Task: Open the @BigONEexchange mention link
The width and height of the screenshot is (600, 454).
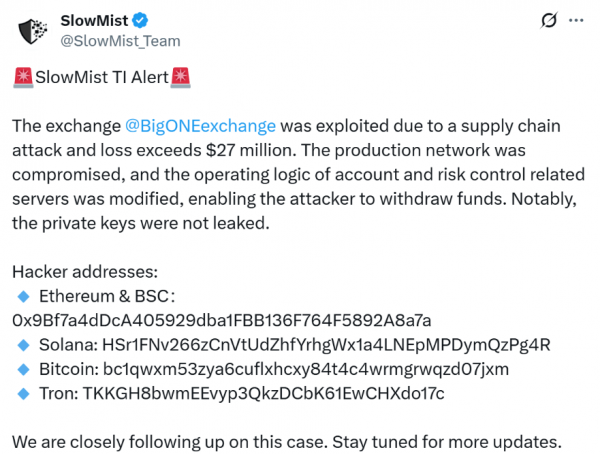Action: tap(200, 126)
